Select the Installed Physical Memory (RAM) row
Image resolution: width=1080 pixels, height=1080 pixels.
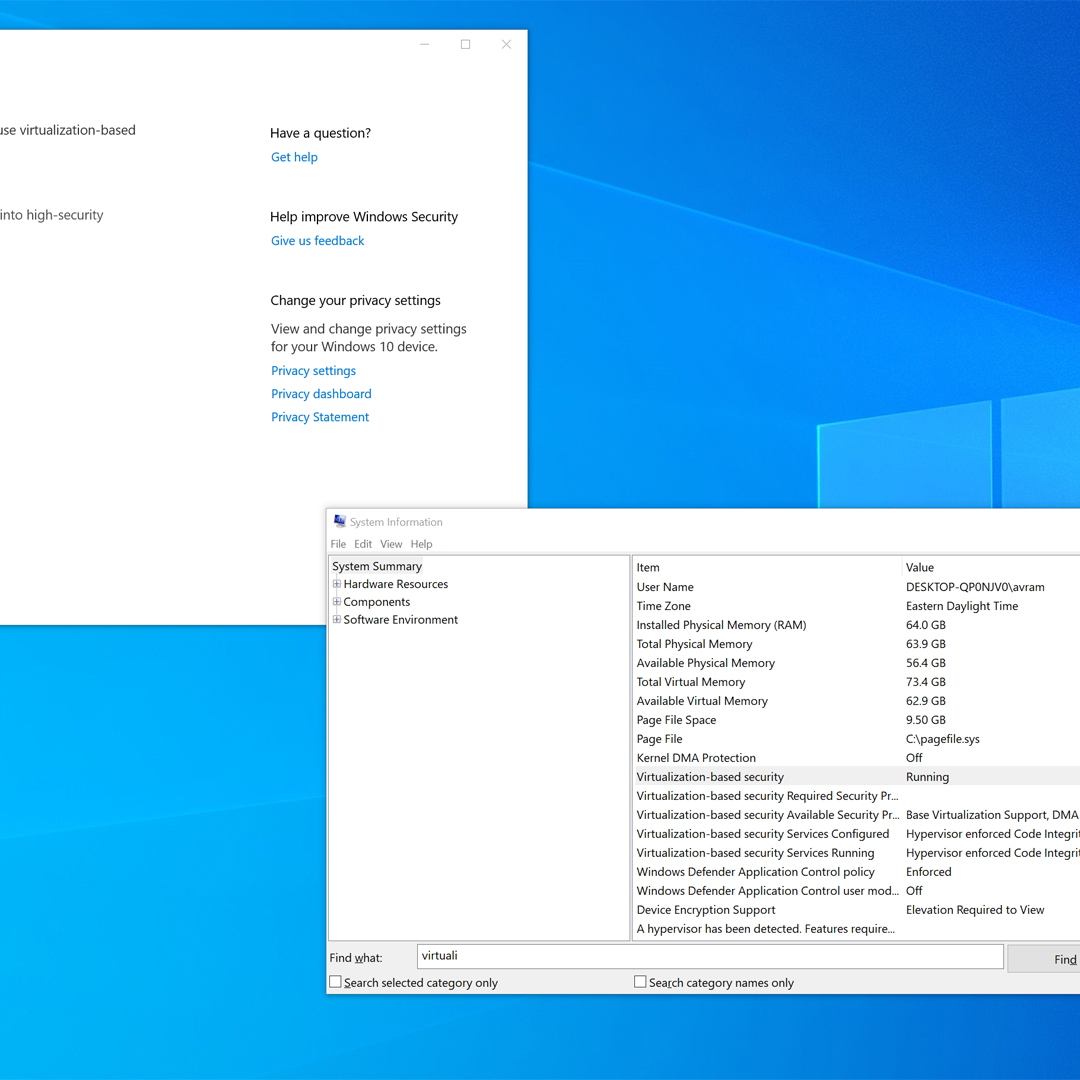tap(856, 625)
